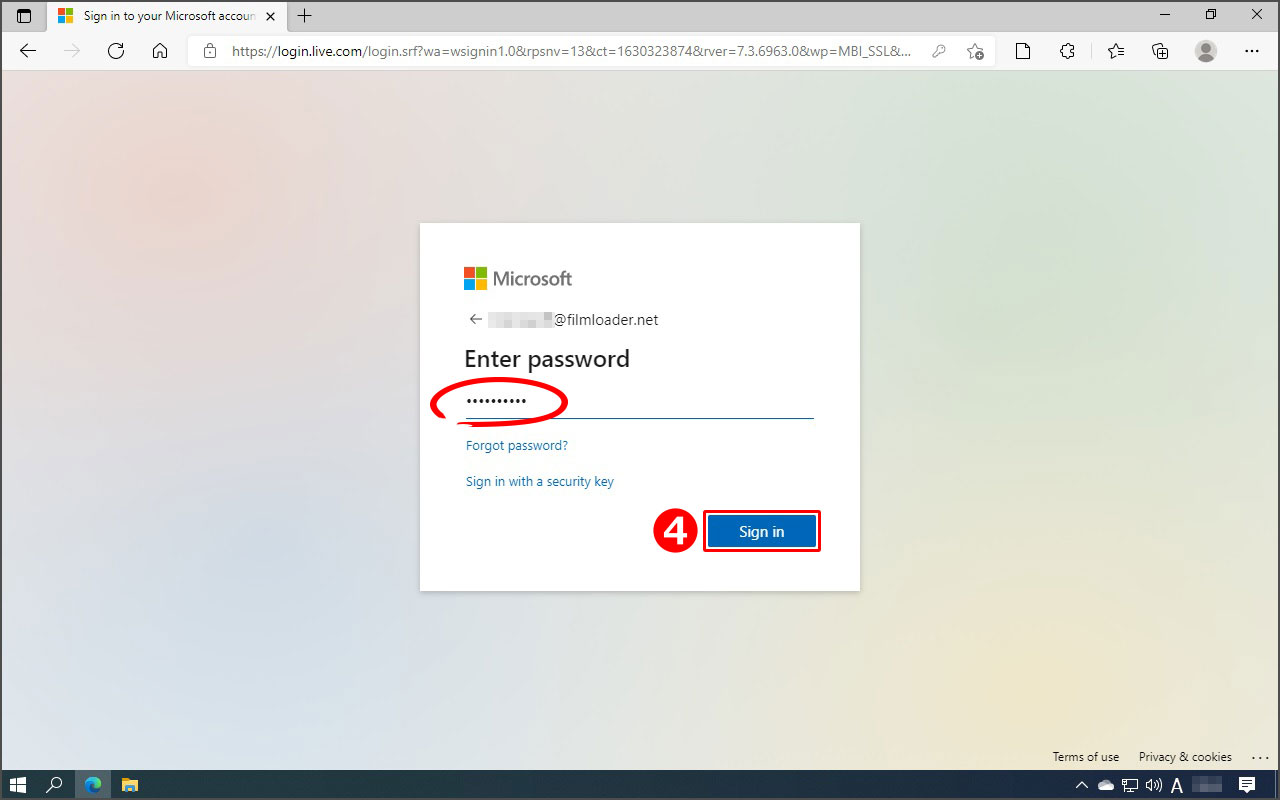The image size is (1280, 800).
Task: Click the browser Back arrow
Action: click(28, 51)
